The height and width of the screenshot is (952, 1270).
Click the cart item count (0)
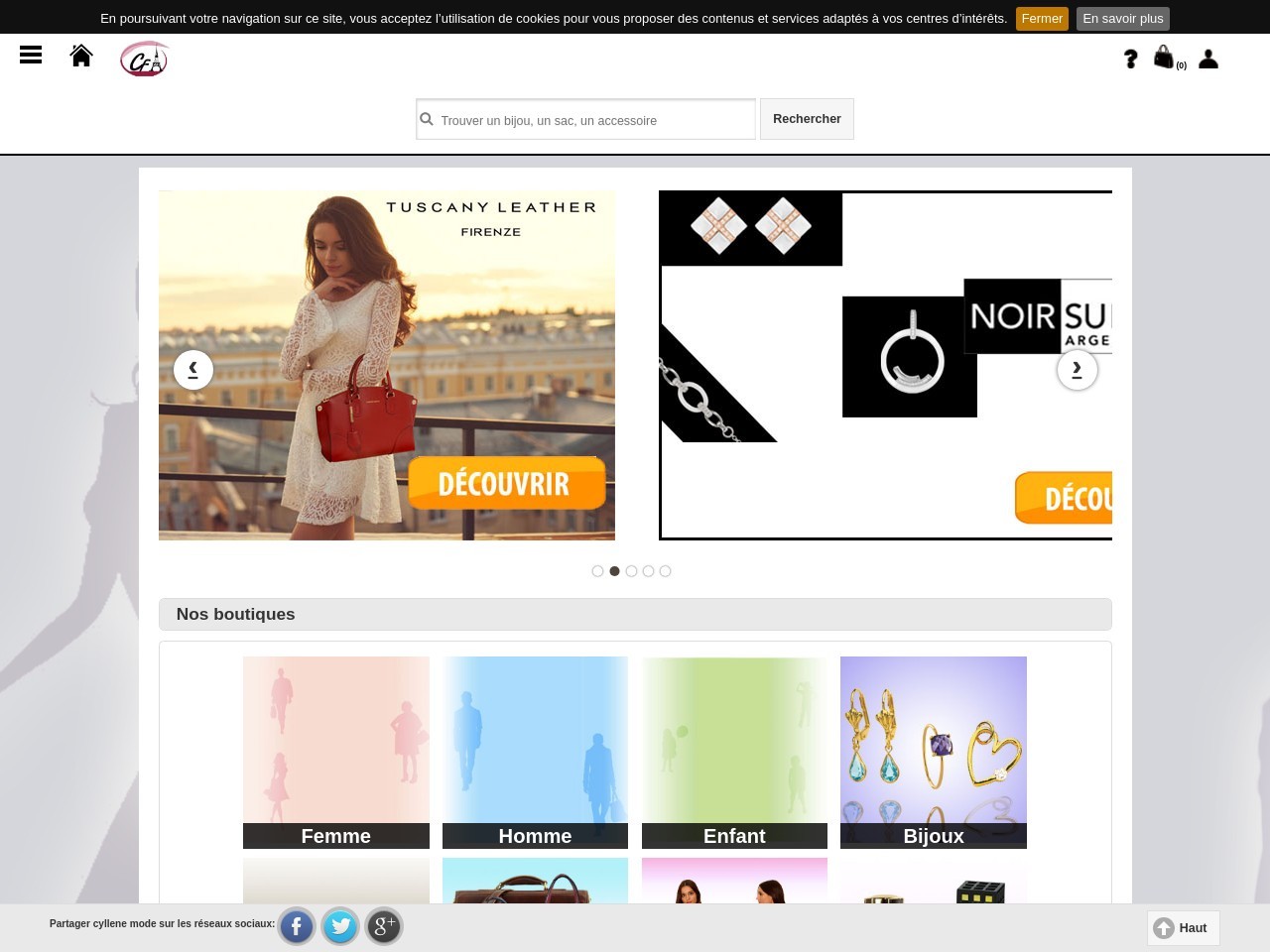tap(1181, 65)
